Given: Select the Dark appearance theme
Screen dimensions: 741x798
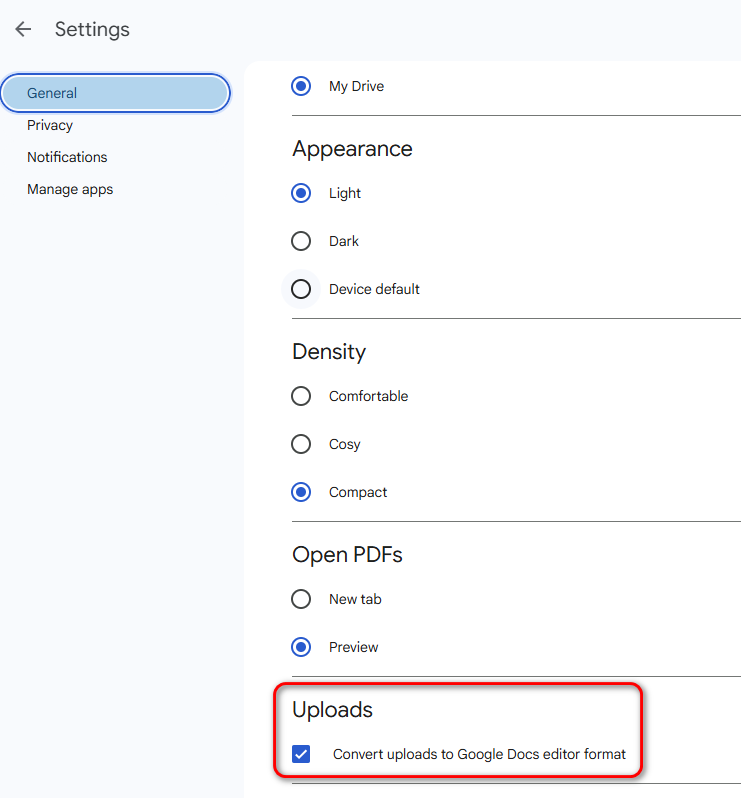Looking at the screenshot, I should [301, 241].
